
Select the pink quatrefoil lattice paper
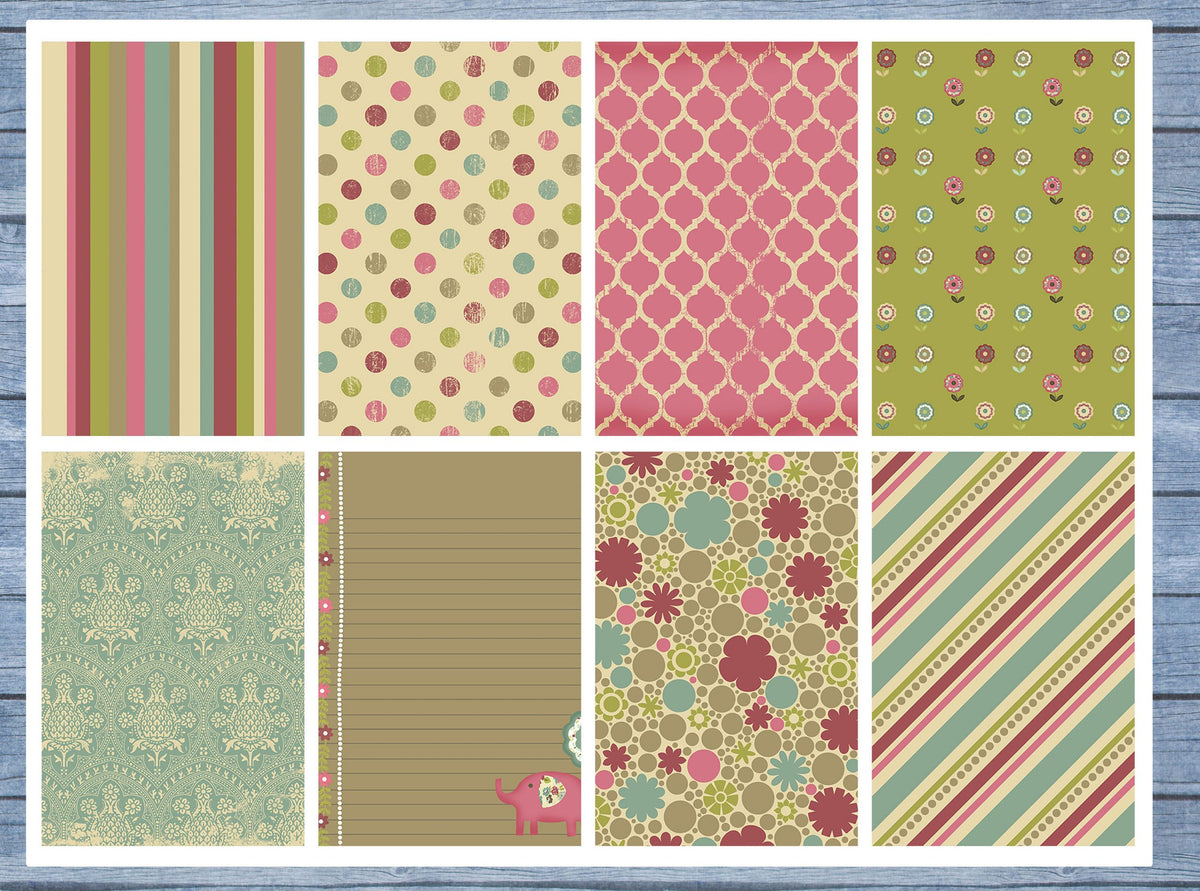click(x=727, y=238)
